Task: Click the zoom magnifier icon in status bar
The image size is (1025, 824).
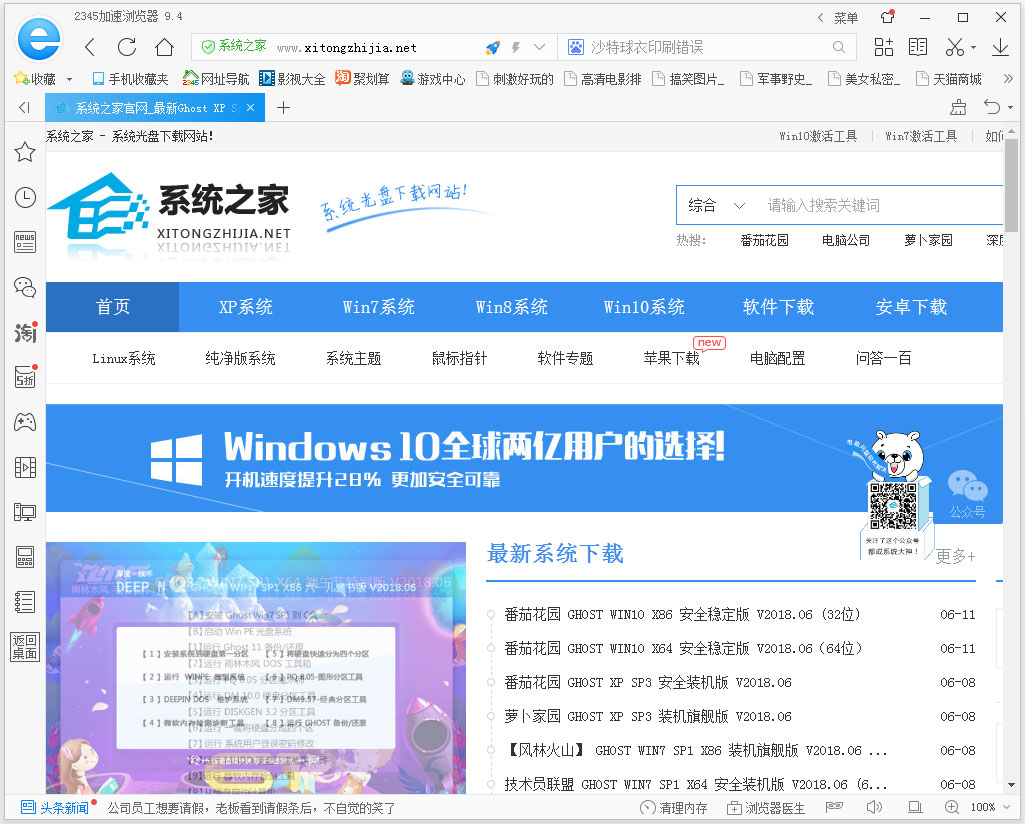Action: tap(952, 807)
